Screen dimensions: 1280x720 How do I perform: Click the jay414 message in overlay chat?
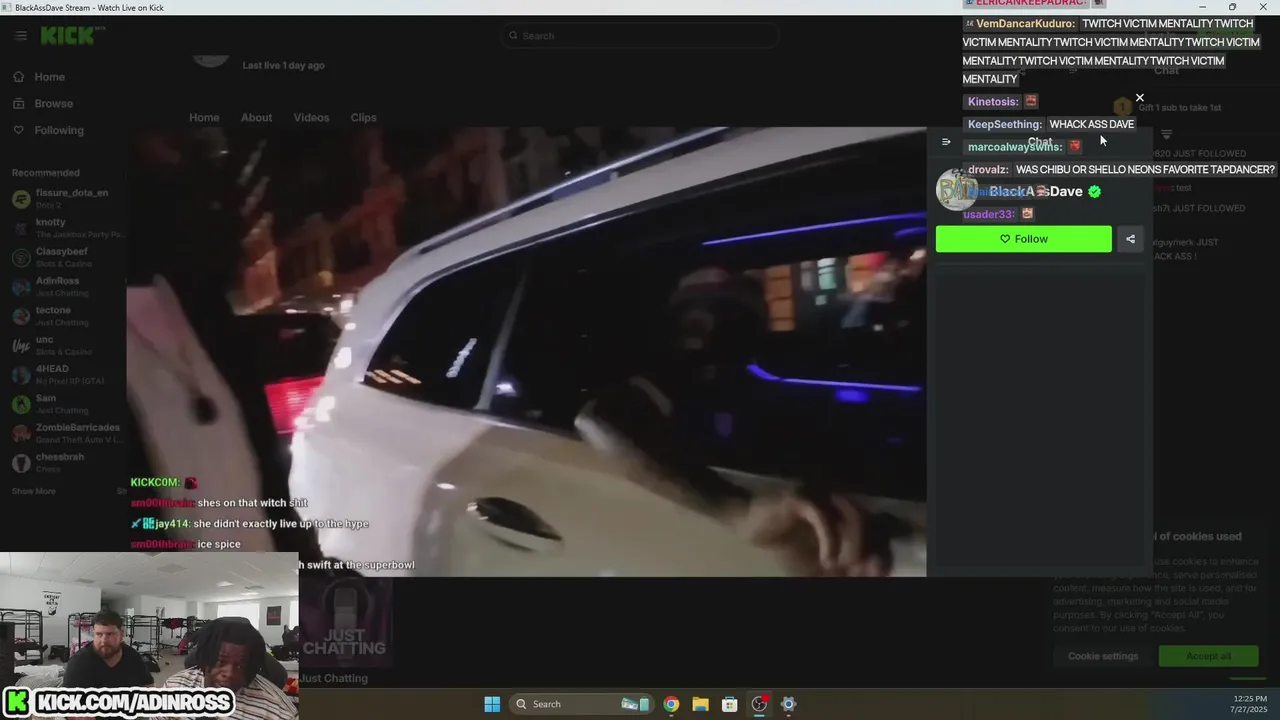[250, 524]
